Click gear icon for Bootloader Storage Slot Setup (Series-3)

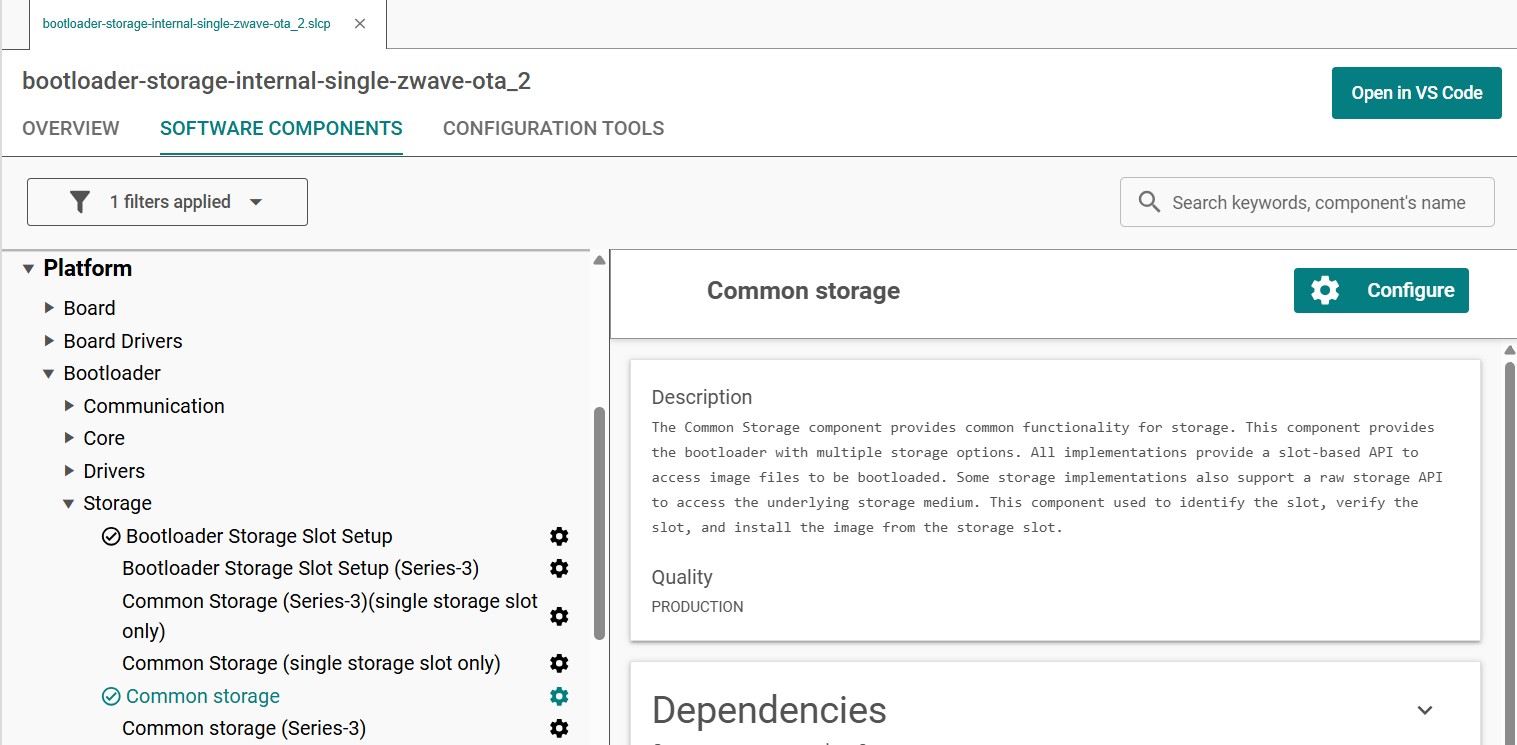coord(559,568)
